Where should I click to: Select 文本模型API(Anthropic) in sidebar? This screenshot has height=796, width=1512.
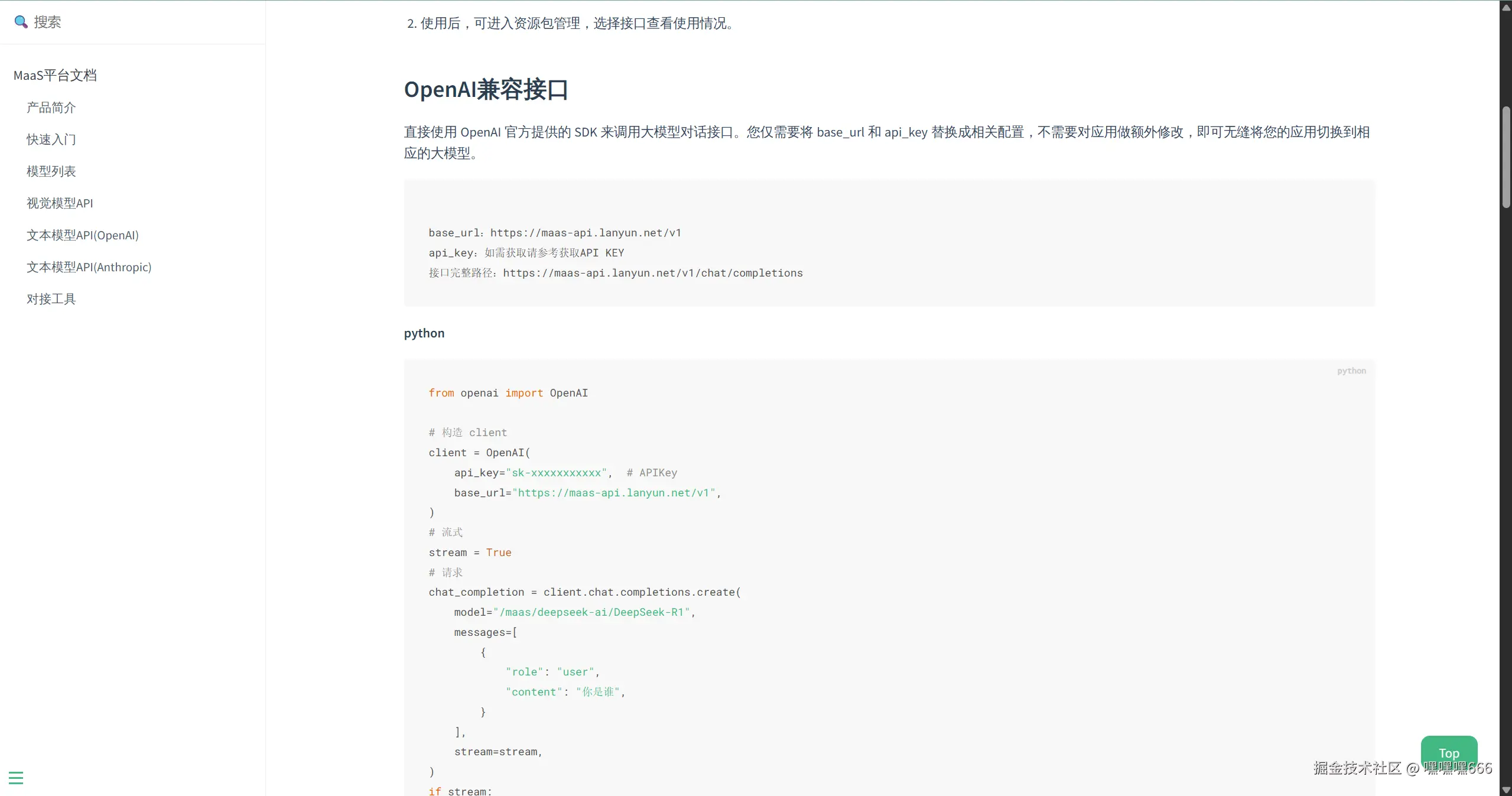click(x=89, y=267)
